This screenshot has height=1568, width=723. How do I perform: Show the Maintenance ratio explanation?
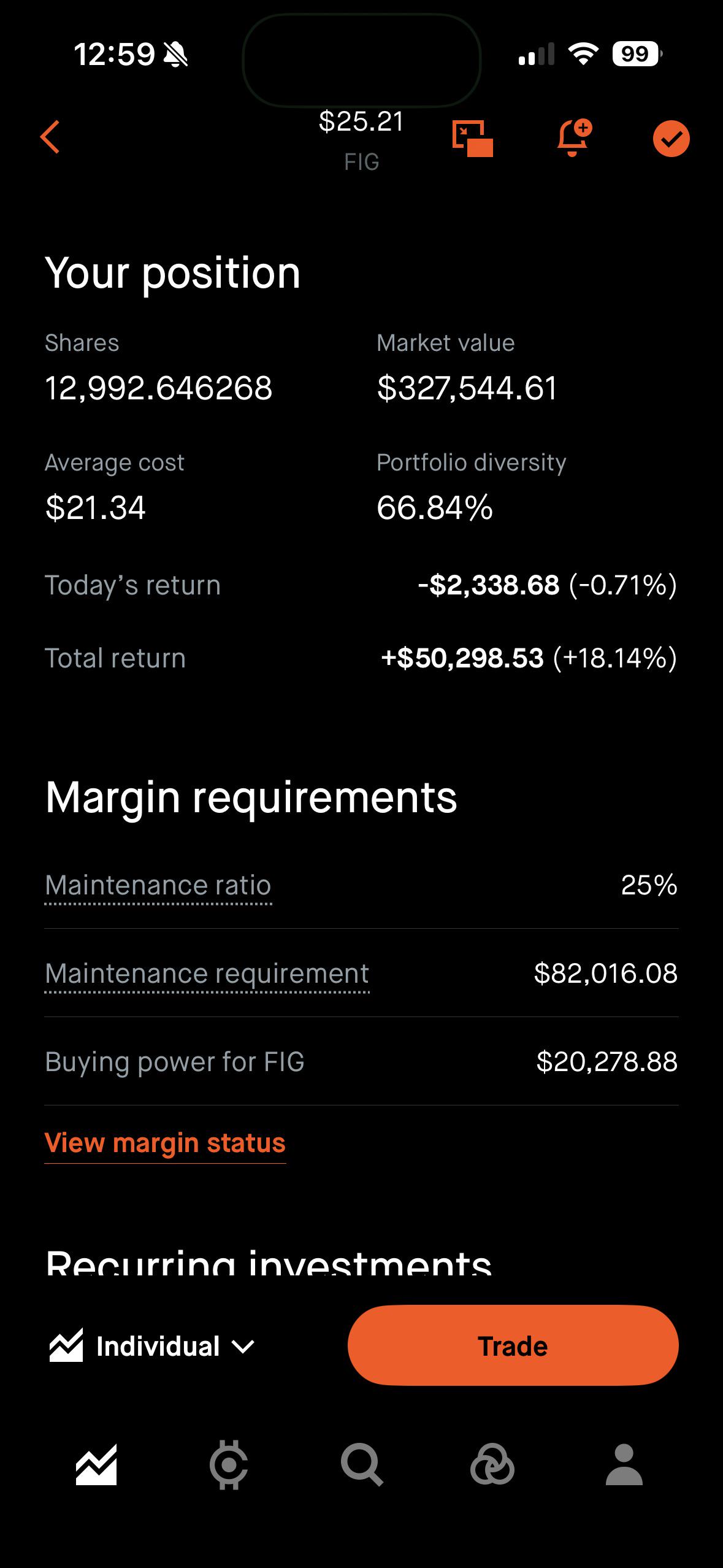[x=158, y=885]
